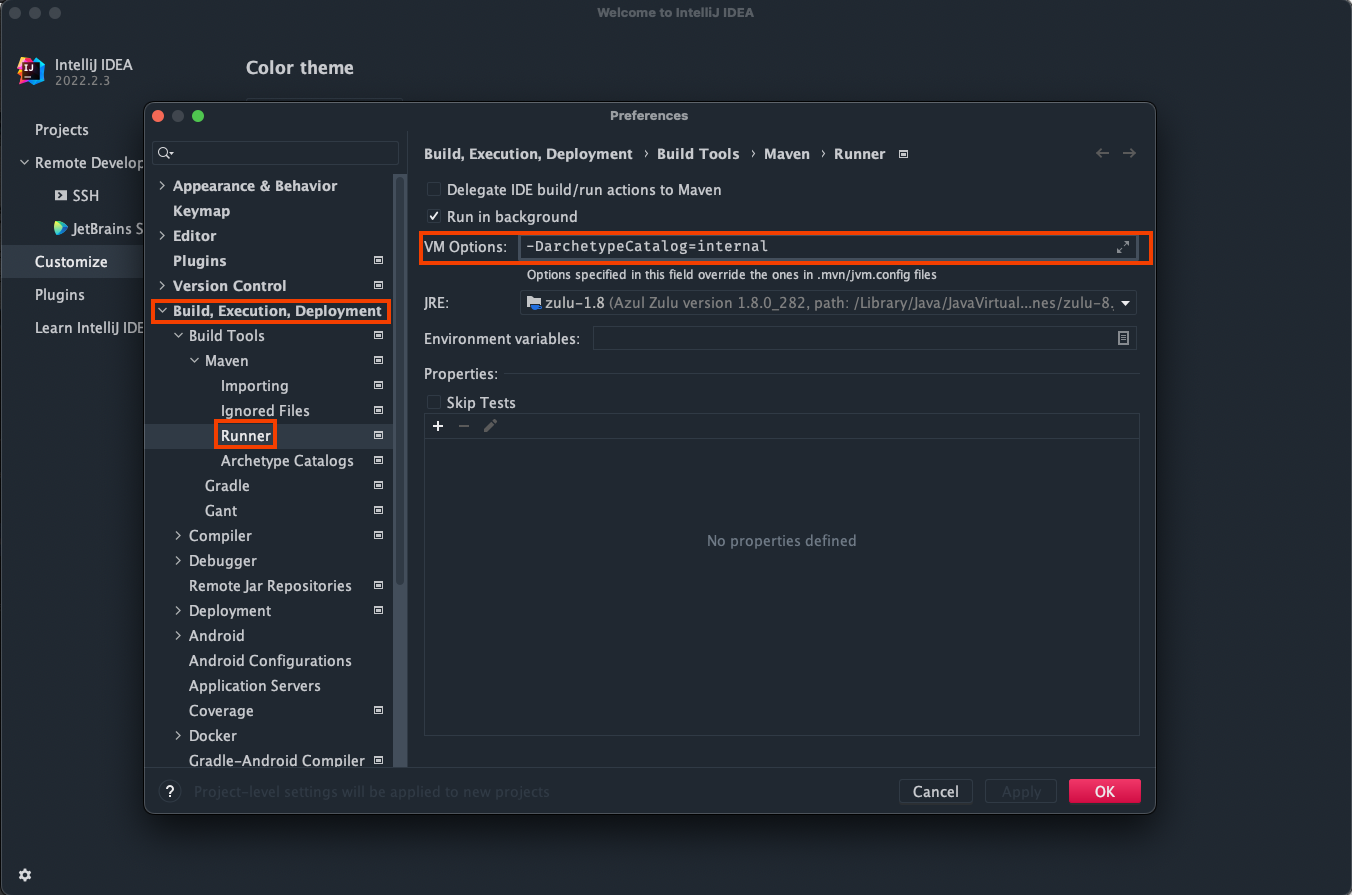The height and width of the screenshot is (895, 1352).
Task: Select Android Configurations in settings tree
Action: click(270, 661)
